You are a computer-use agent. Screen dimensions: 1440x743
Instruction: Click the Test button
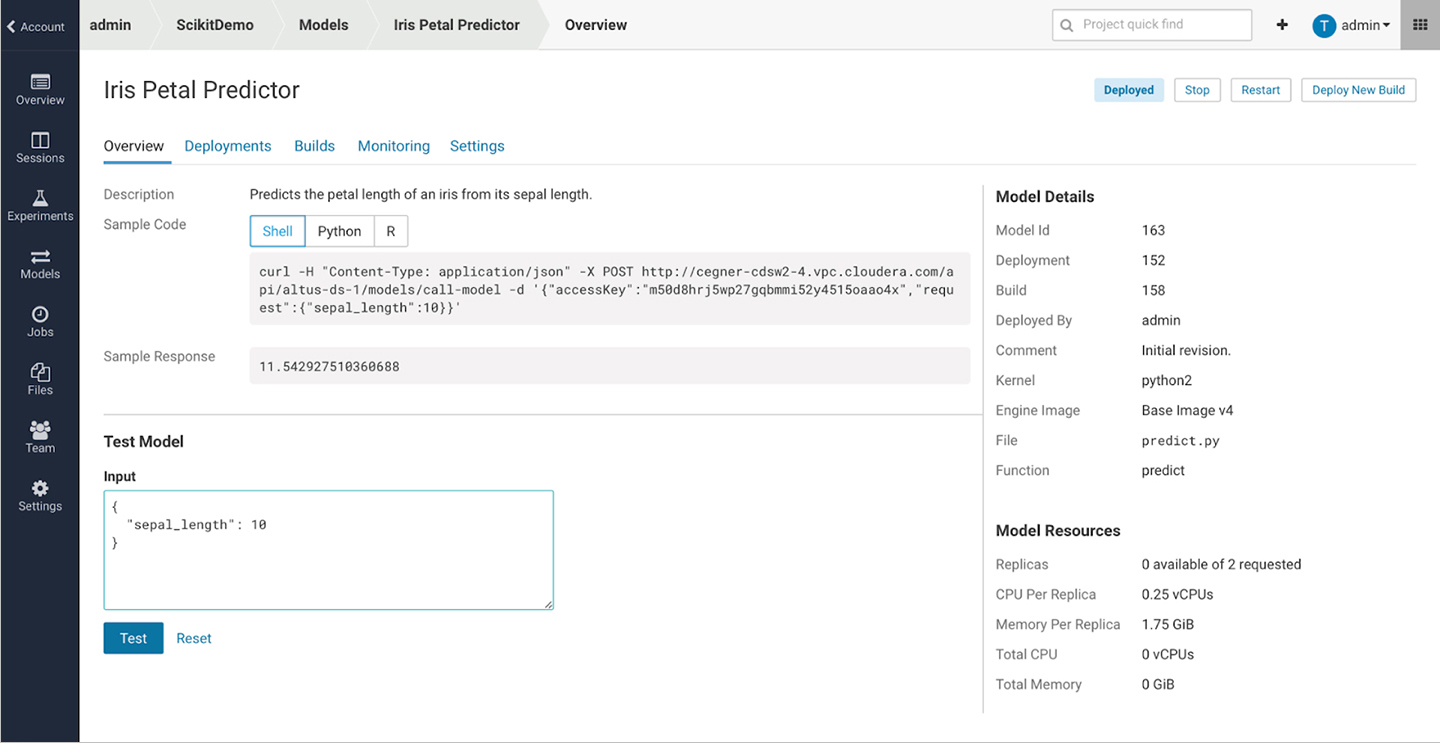133,638
